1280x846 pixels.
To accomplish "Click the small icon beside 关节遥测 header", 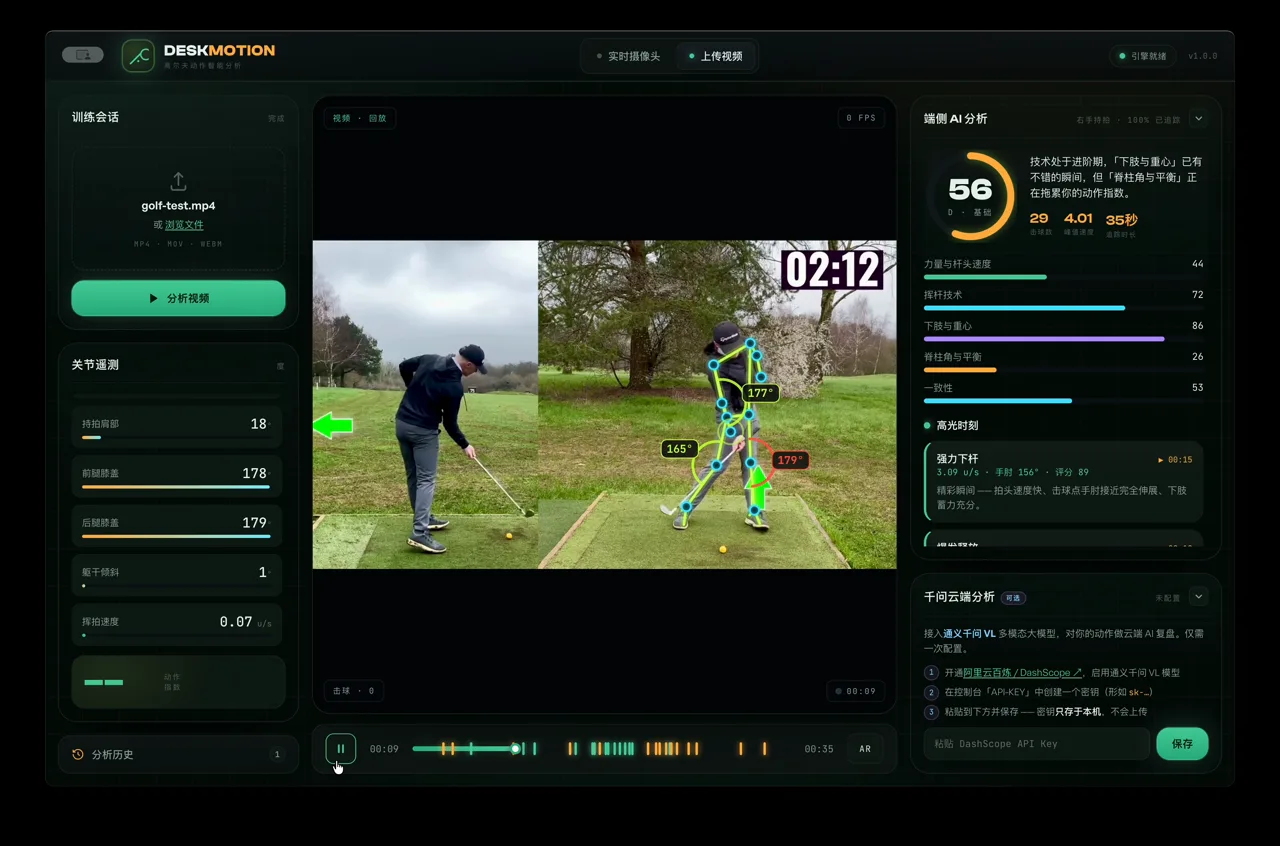I will point(280,366).
